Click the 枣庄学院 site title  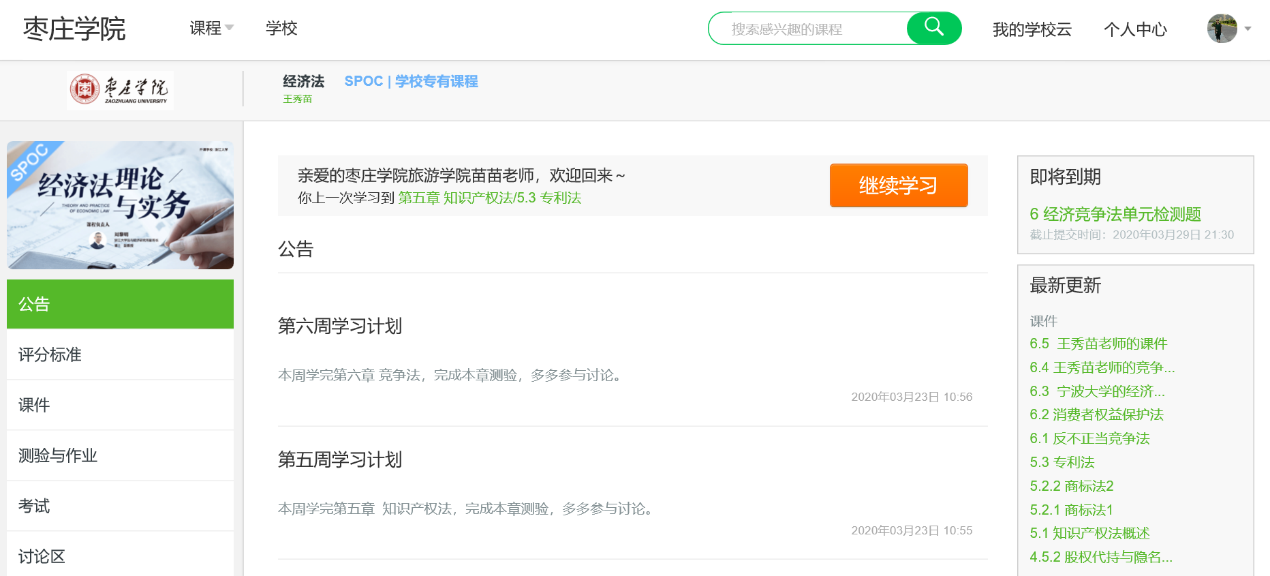click(75, 29)
